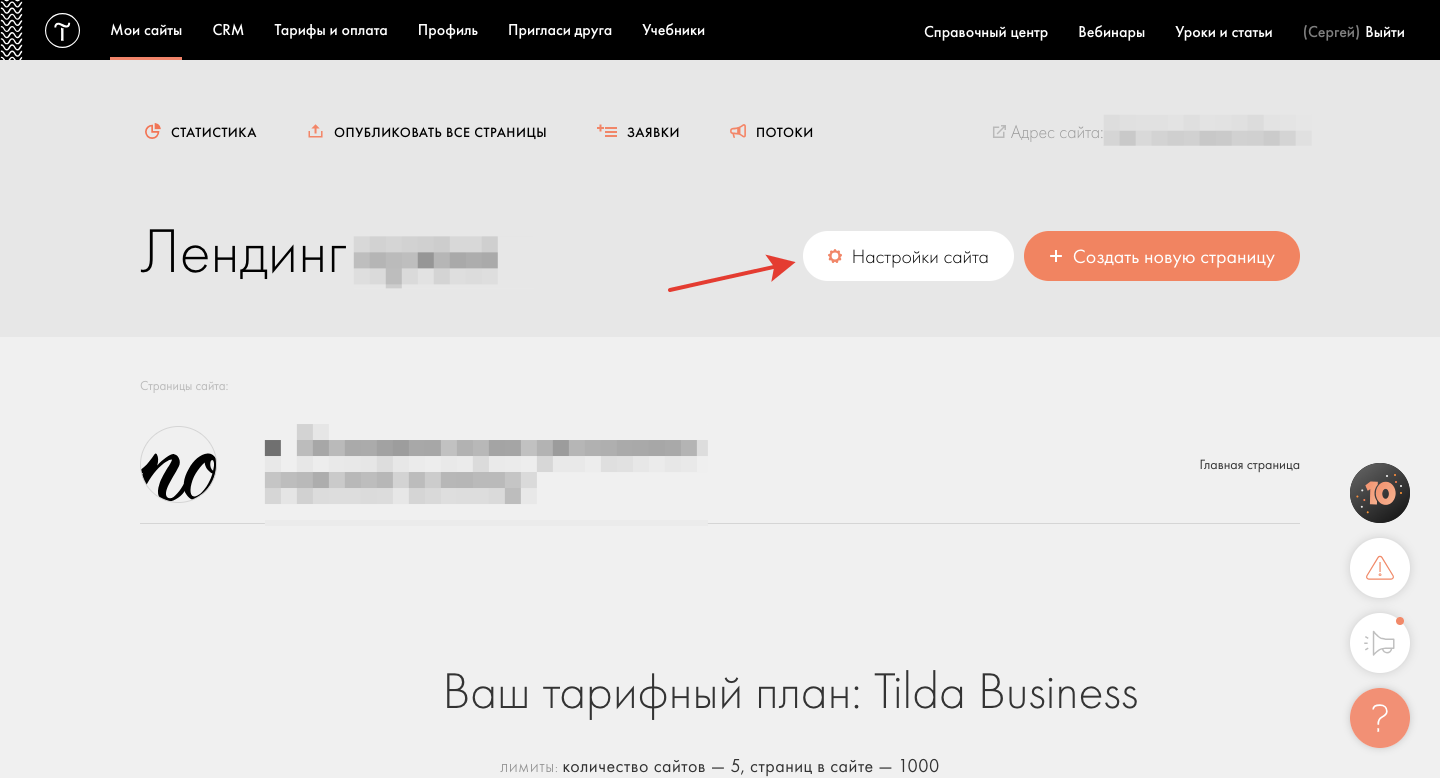The height and width of the screenshot is (778, 1440).
Task: Click Создать новую страницу button
Action: [x=1162, y=257]
